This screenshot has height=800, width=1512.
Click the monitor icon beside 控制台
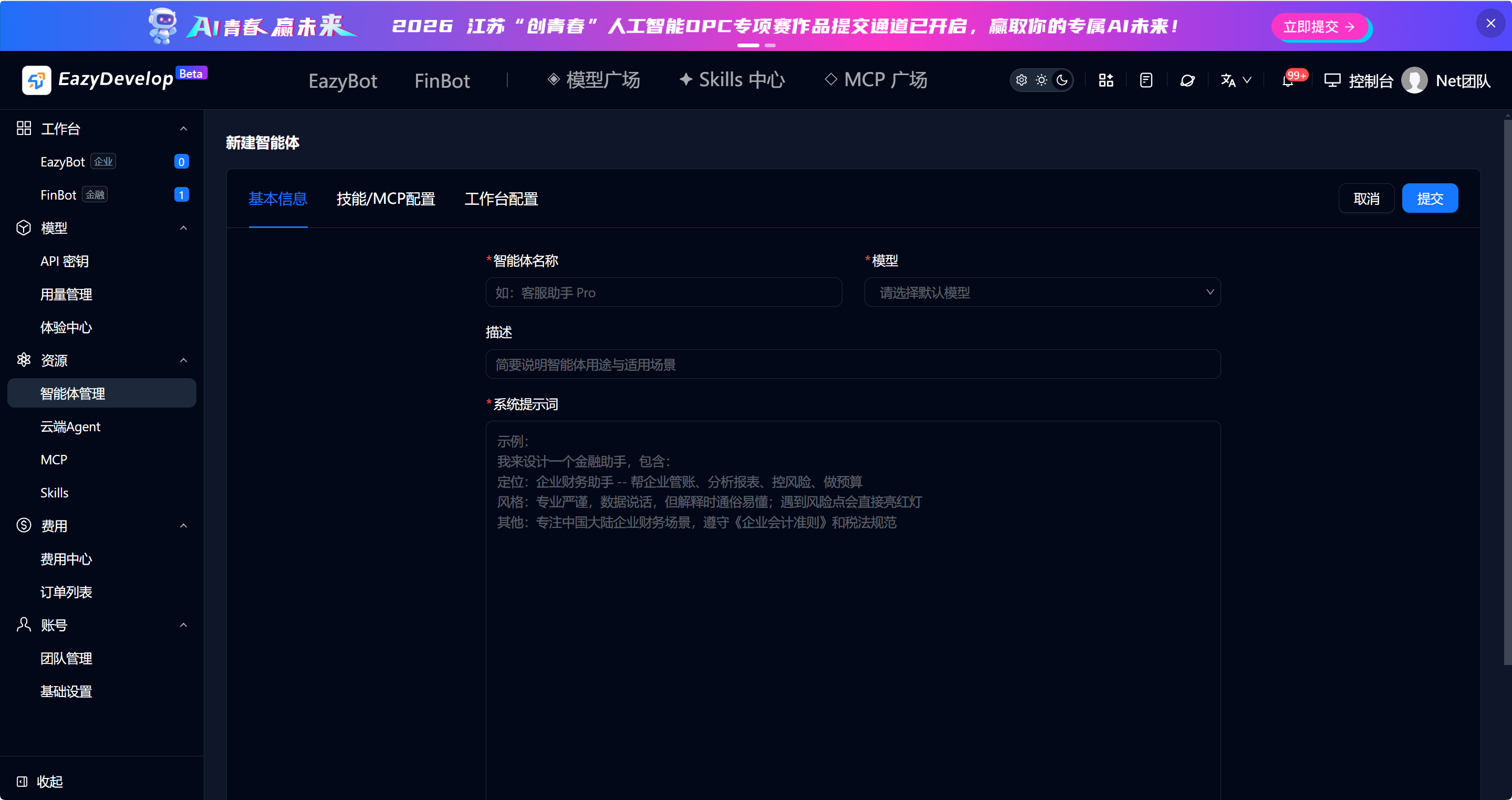tap(1332, 80)
